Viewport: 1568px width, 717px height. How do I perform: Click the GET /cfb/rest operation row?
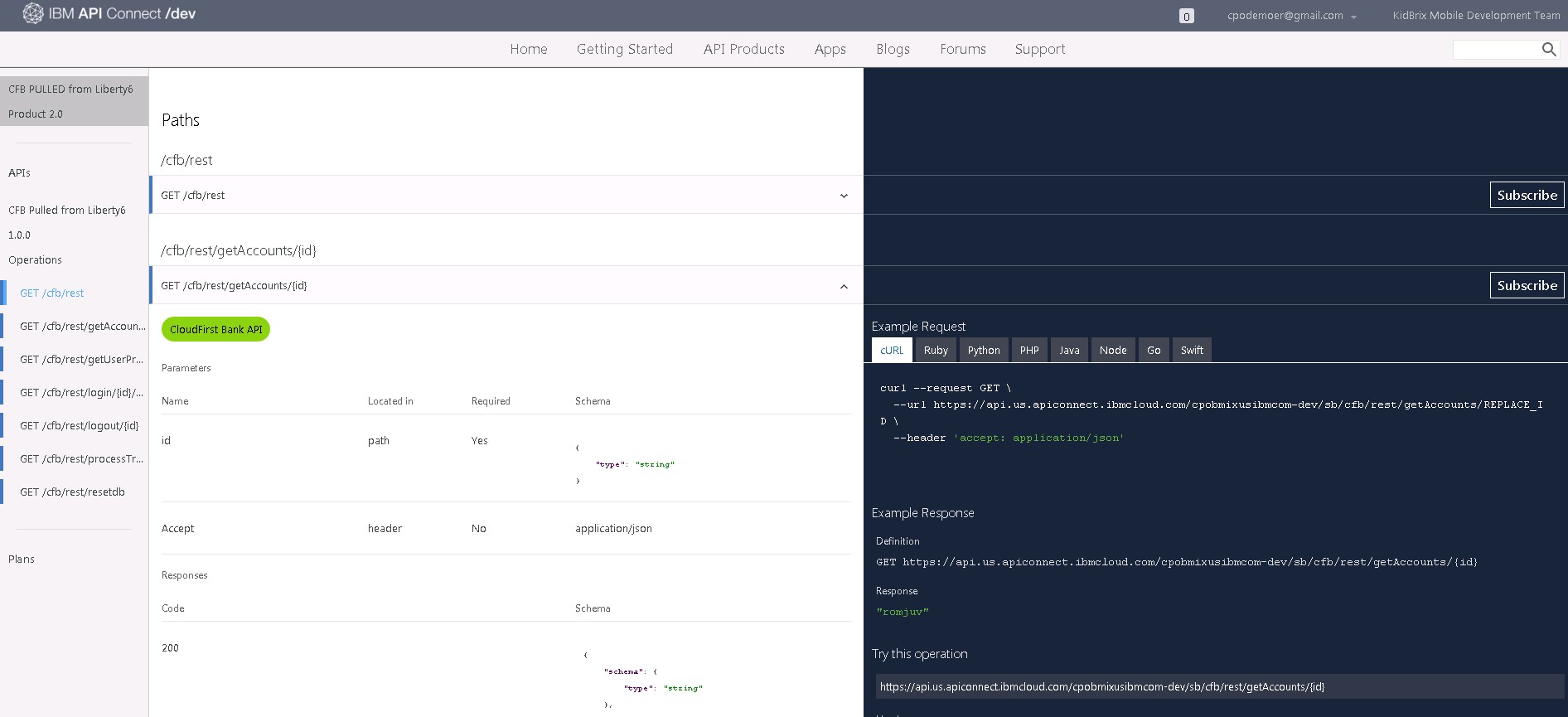506,195
